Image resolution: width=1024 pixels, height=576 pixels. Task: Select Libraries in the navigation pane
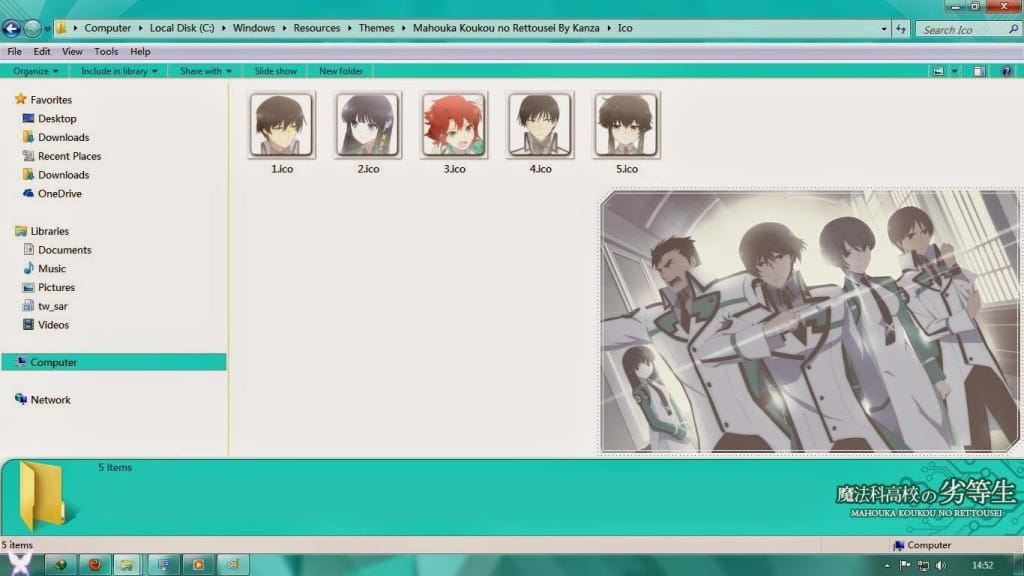click(50, 231)
